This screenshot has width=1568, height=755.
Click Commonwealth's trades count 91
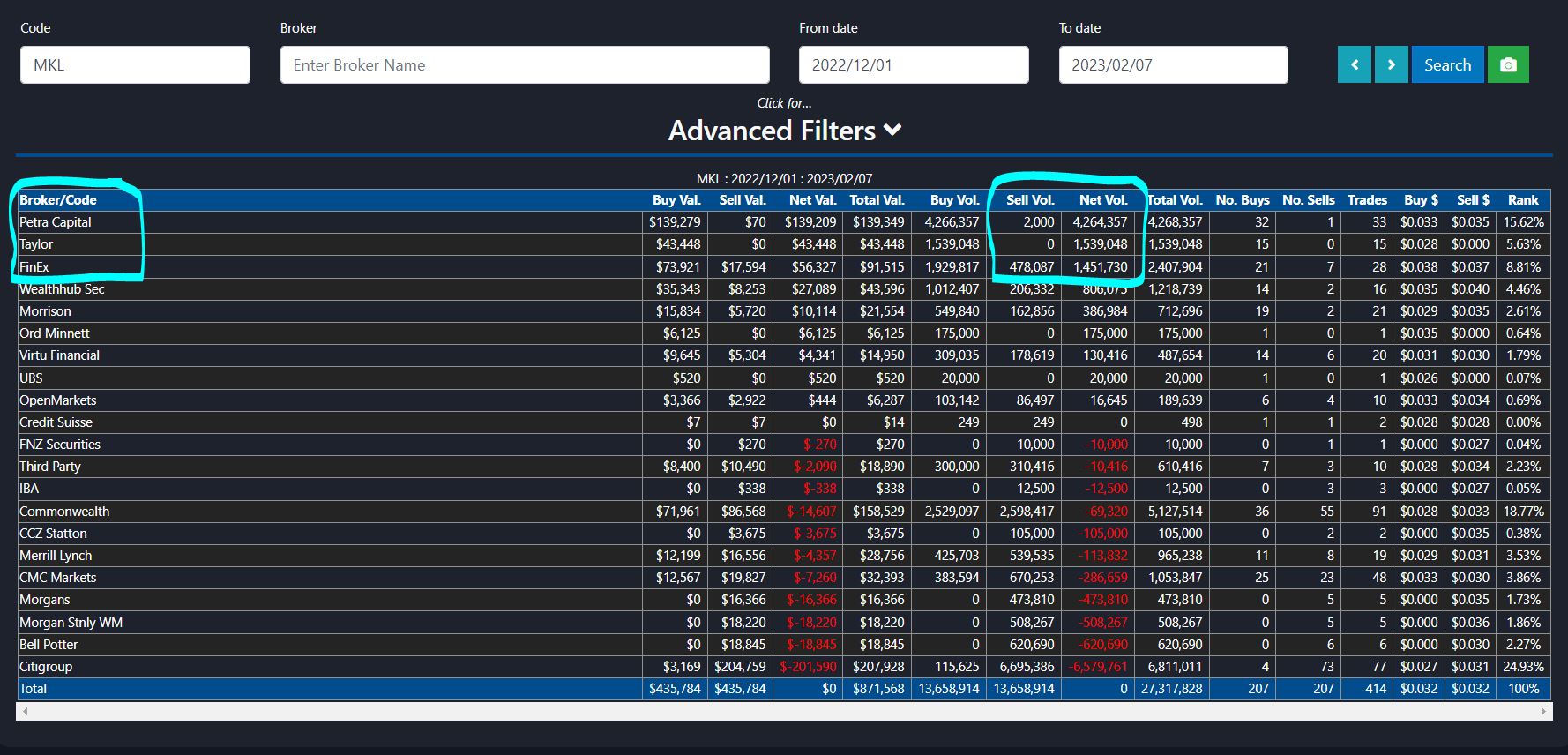pos(1379,512)
